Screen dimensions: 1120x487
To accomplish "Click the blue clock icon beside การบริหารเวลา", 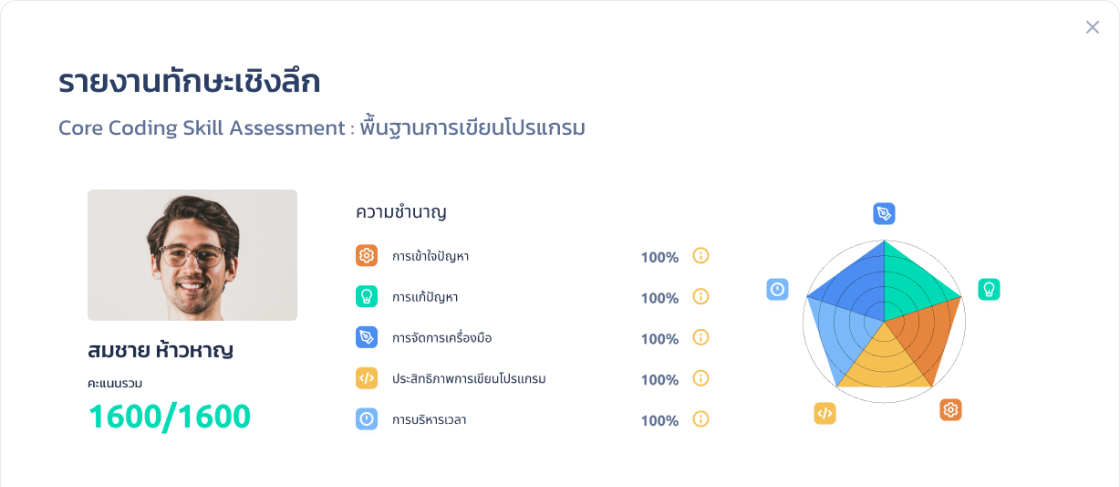I will (x=367, y=420).
